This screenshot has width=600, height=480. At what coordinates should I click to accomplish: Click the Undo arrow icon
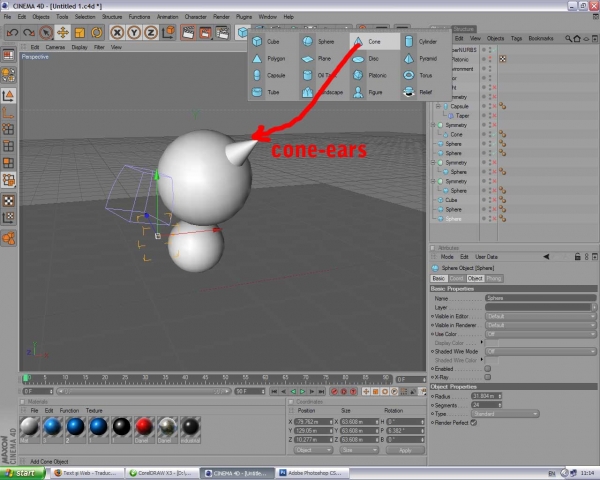pyautogui.click(x=12, y=33)
